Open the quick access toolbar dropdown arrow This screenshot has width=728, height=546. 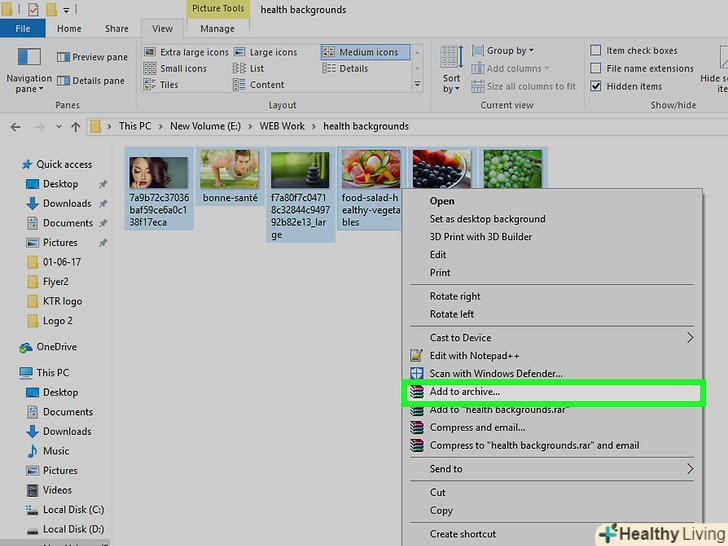coord(66,10)
